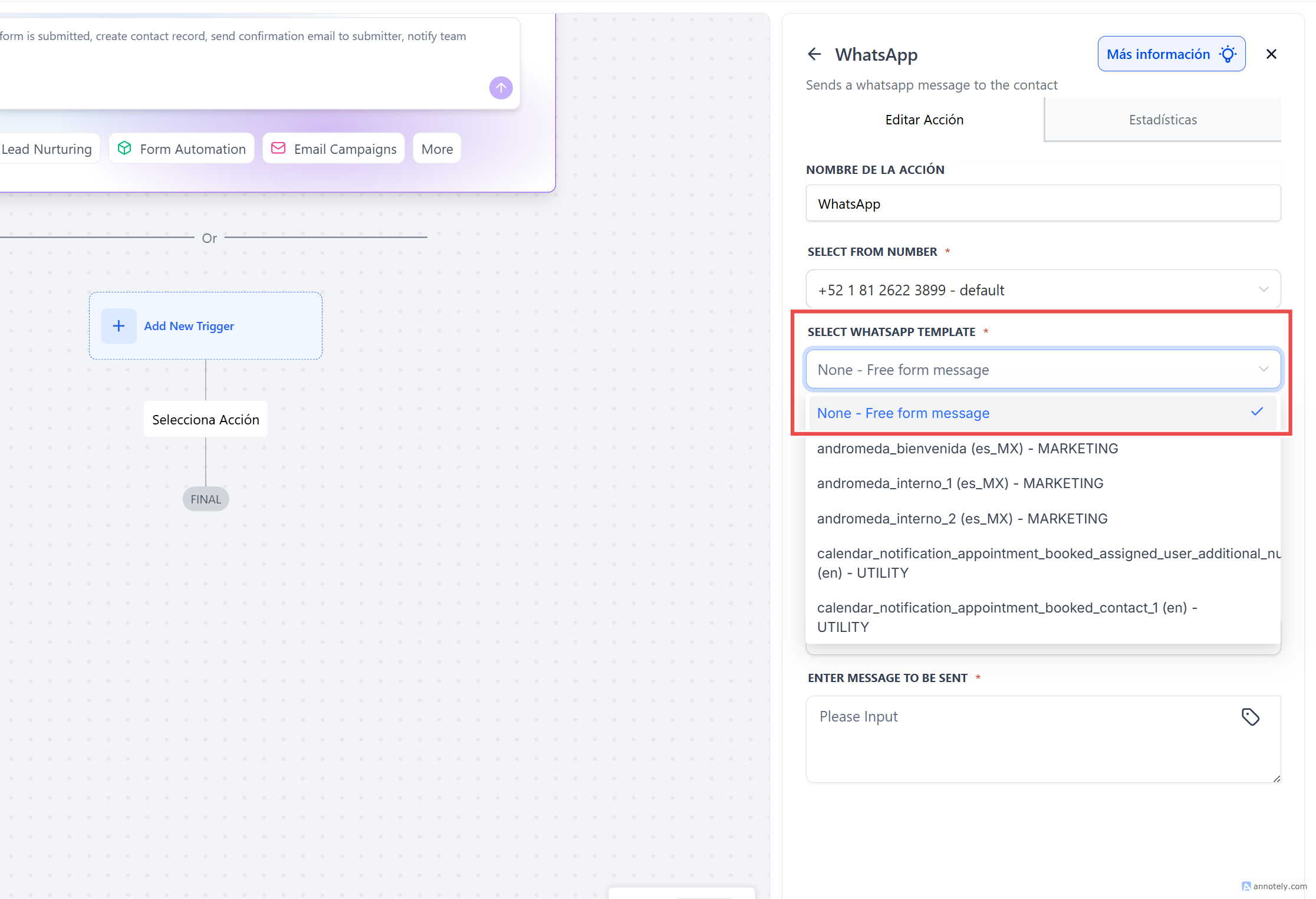Click the Email Campaigns envelope icon
Screen dimensions: 1316x899
coord(278,149)
